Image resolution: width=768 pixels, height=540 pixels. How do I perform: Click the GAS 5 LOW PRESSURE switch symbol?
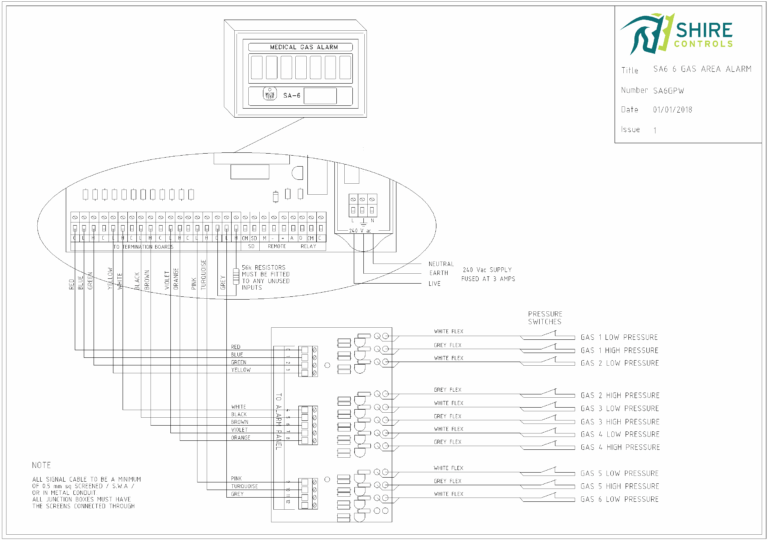(x=547, y=472)
